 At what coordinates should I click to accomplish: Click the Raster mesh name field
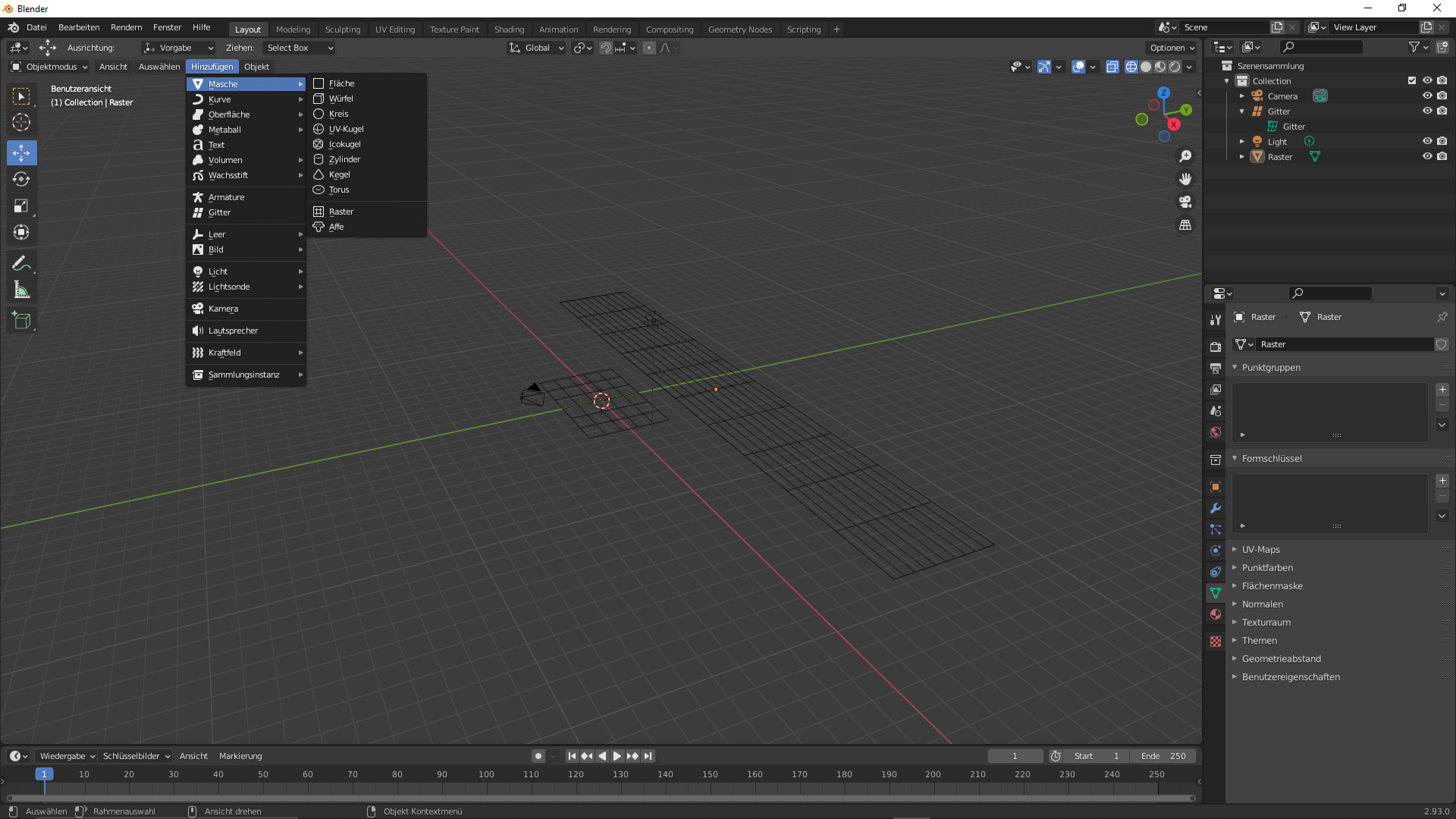point(1344,344)
